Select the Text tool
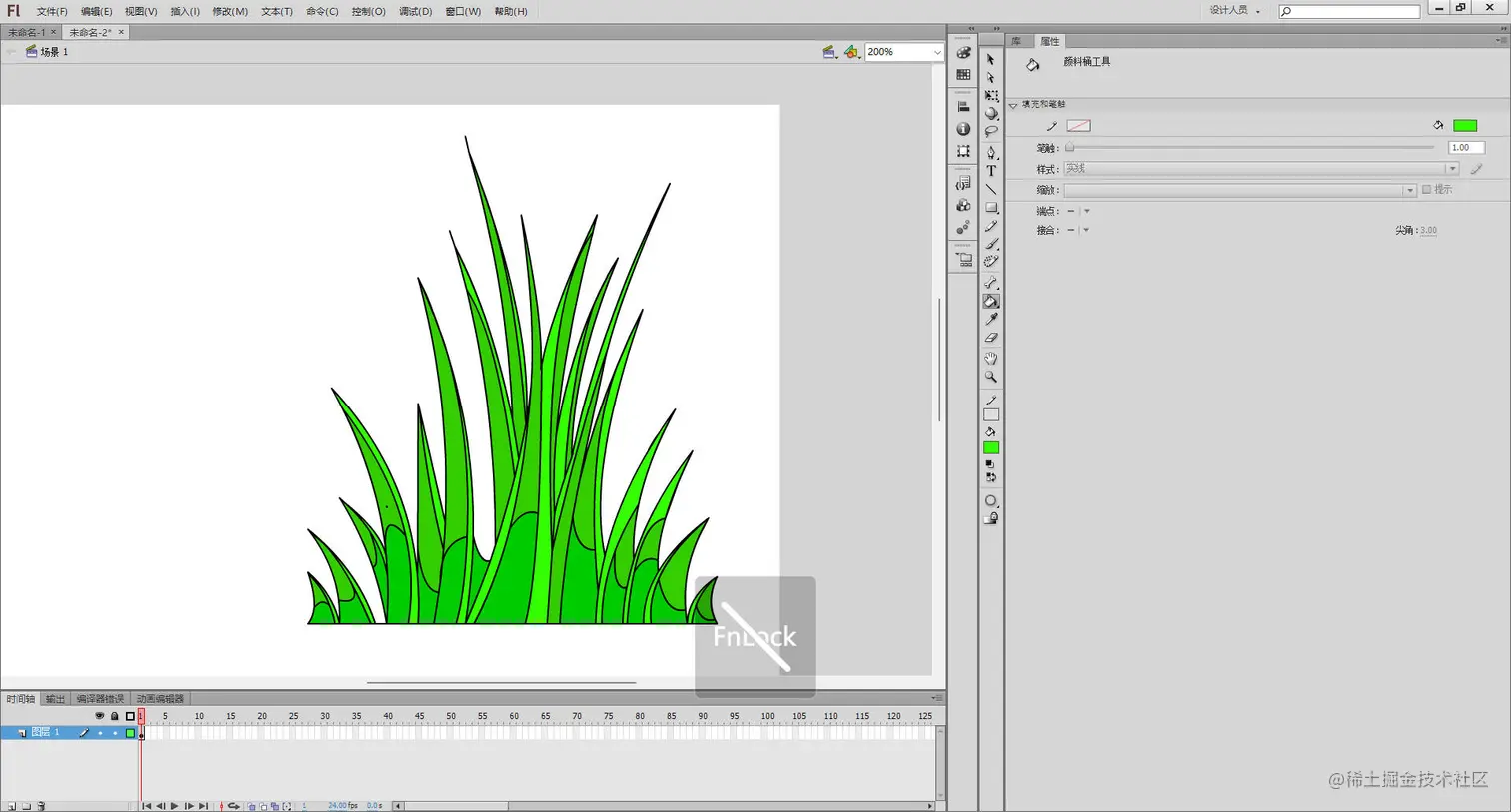The height and width of the screenshot is (812, 1511). click(991, 171)
